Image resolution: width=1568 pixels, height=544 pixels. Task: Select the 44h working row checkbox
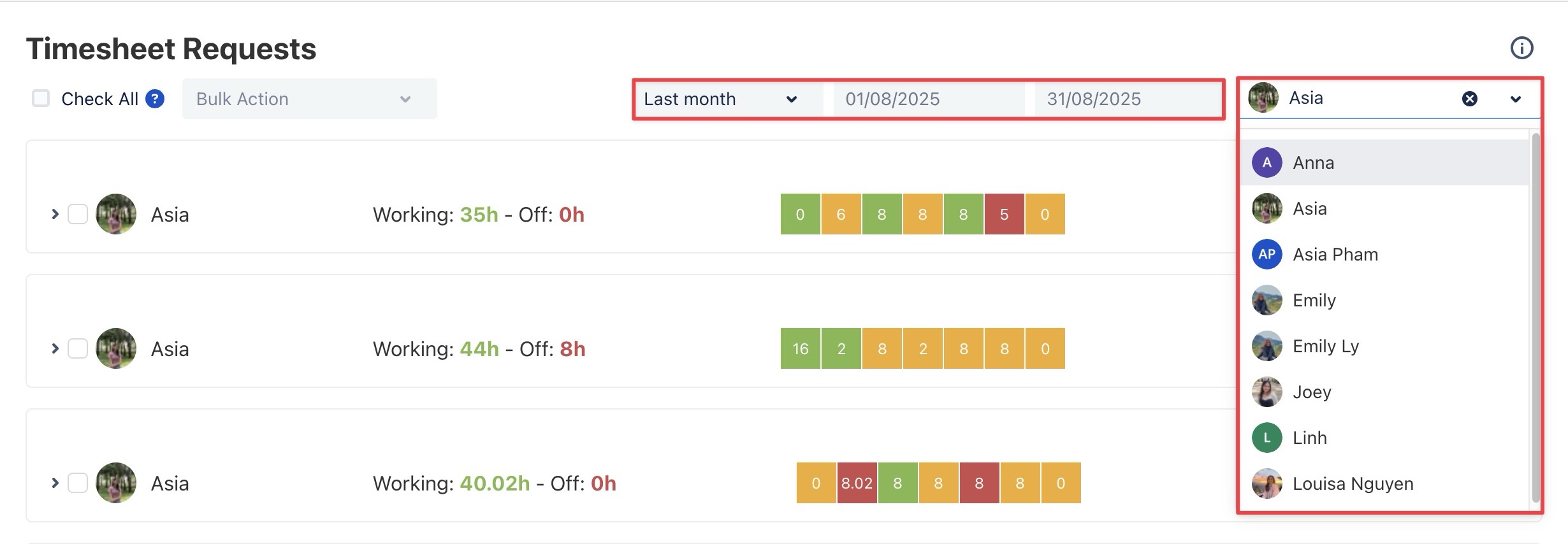point(78,348)
